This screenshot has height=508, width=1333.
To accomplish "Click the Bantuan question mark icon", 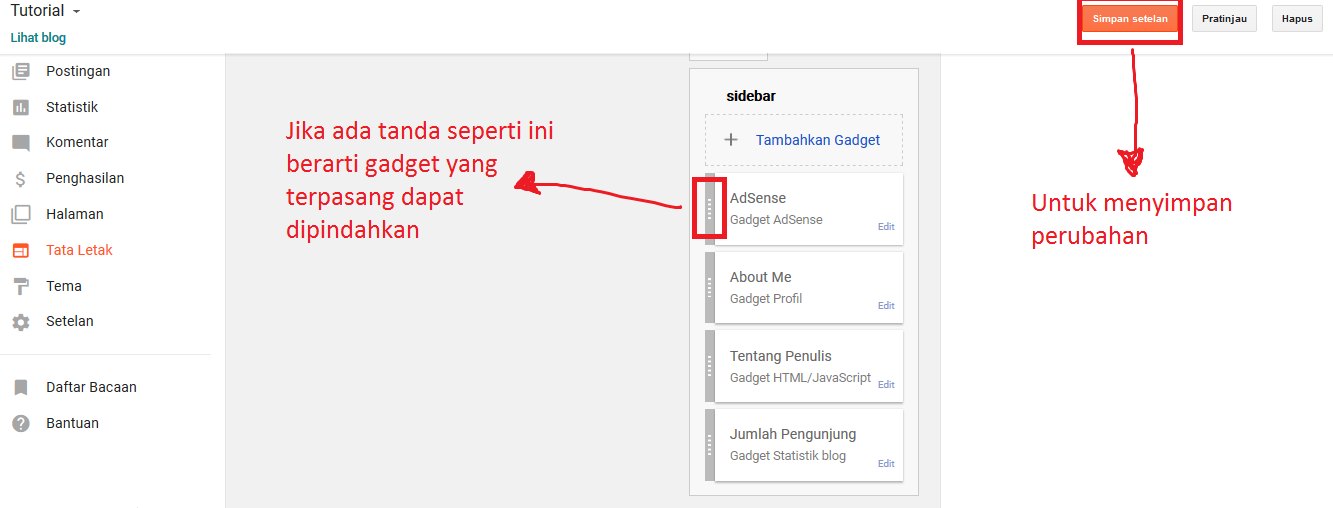I will pyautogui.click(x=21, y=423).
